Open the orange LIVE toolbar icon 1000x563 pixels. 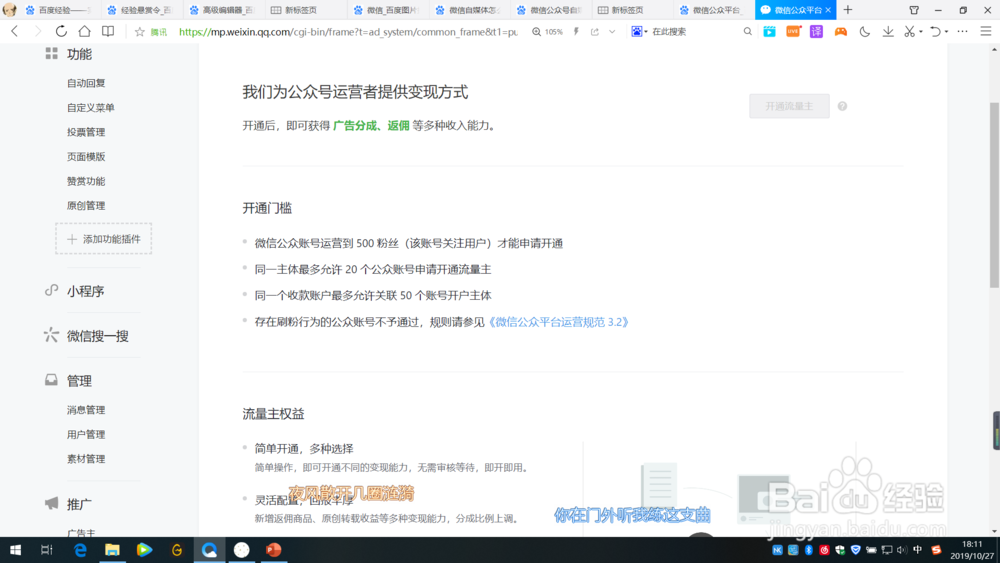pos(793,31)
